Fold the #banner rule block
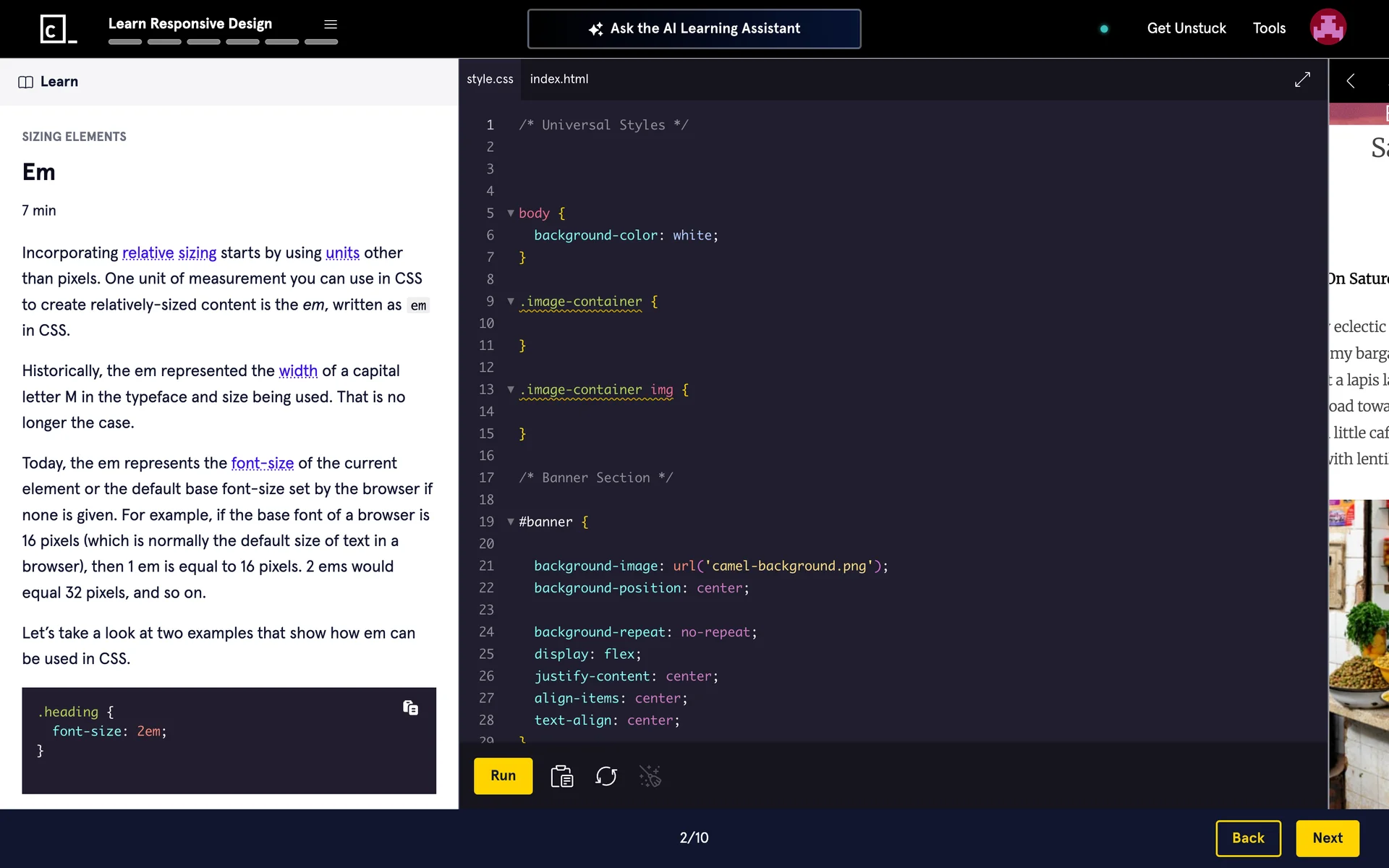The height and width of the screenshot is (868, 1389). coord(511,522)
